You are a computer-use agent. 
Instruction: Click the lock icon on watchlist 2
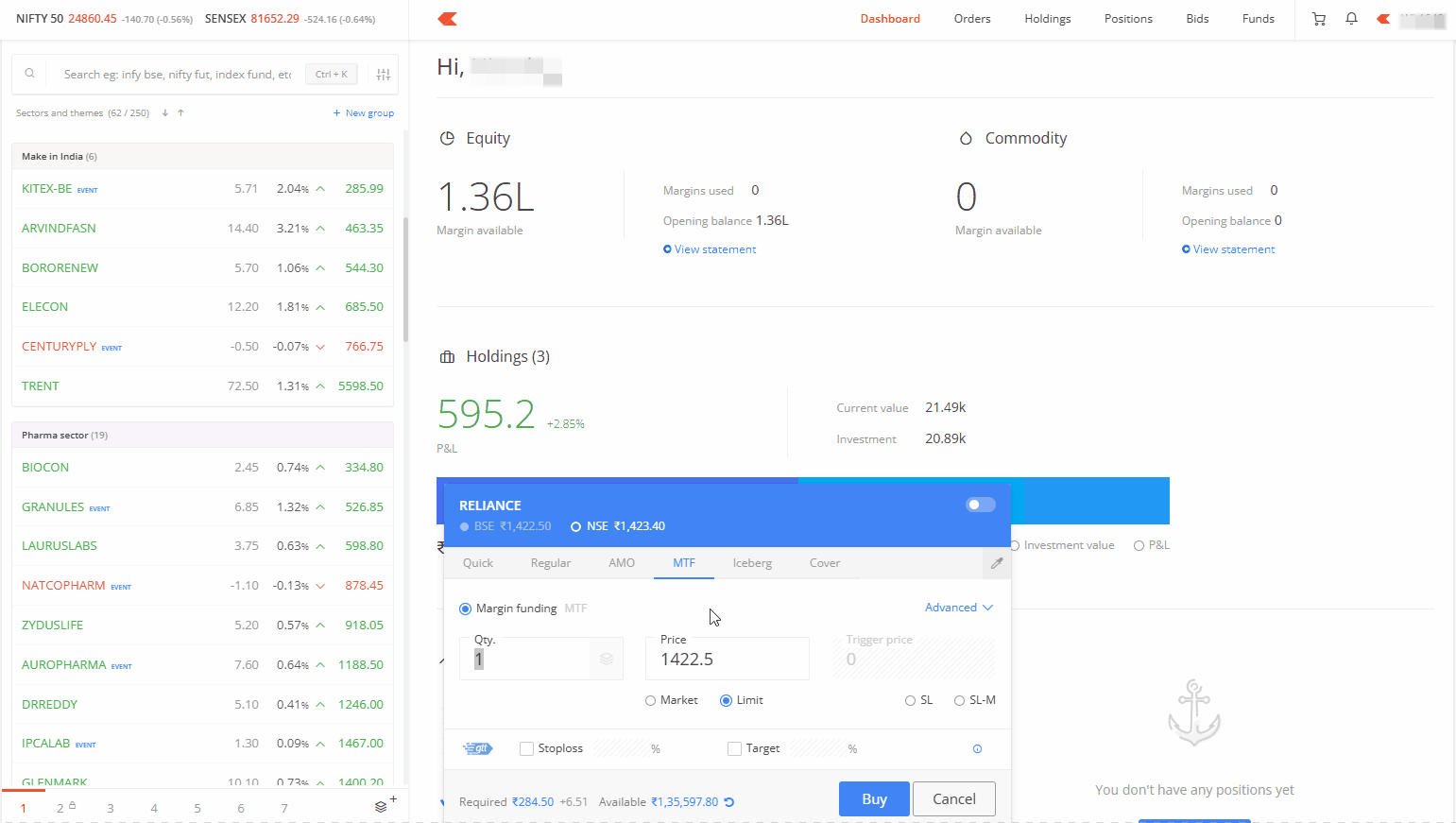pos(72,805)
